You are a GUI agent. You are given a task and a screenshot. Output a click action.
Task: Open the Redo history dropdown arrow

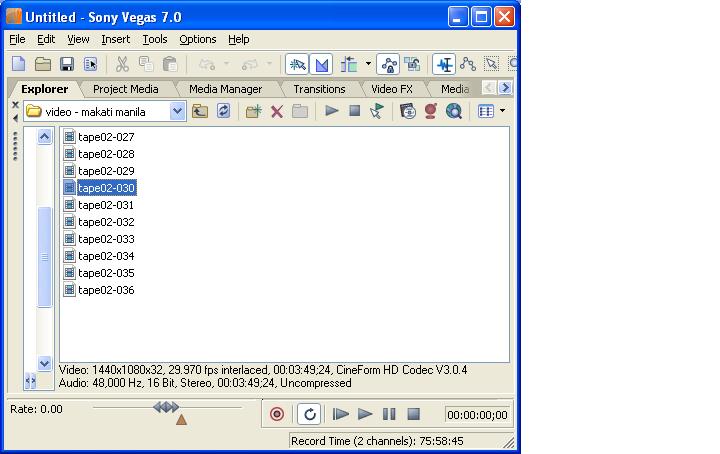(270, 64)
